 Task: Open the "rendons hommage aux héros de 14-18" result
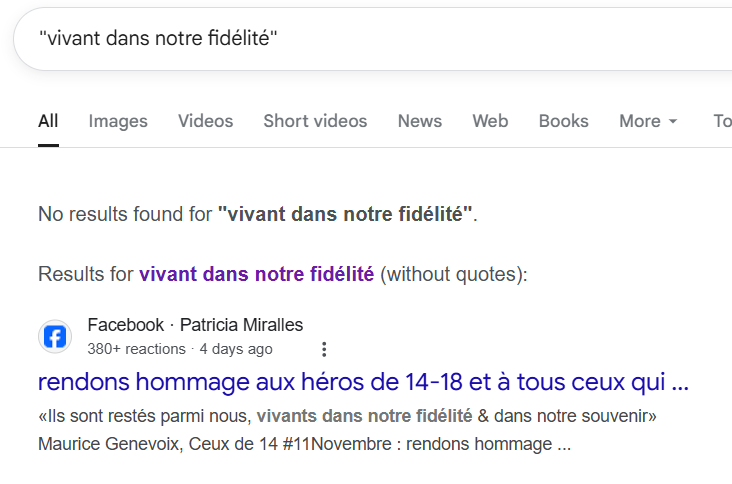coord(363,382)
